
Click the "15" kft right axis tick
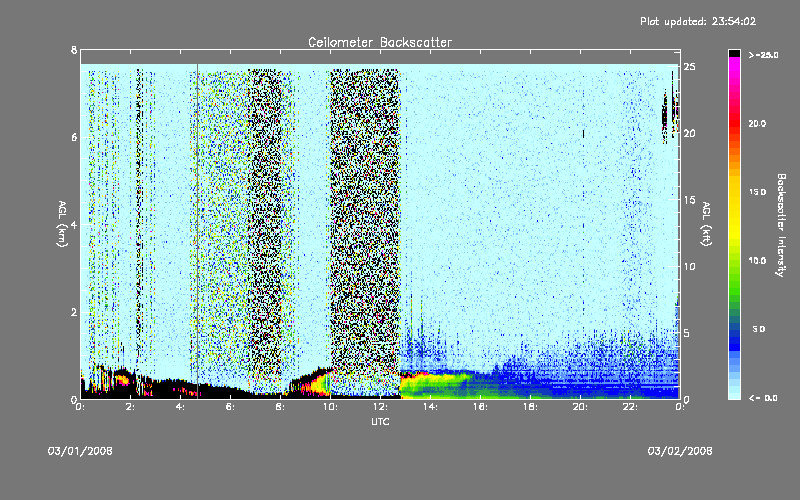(690, 200)
